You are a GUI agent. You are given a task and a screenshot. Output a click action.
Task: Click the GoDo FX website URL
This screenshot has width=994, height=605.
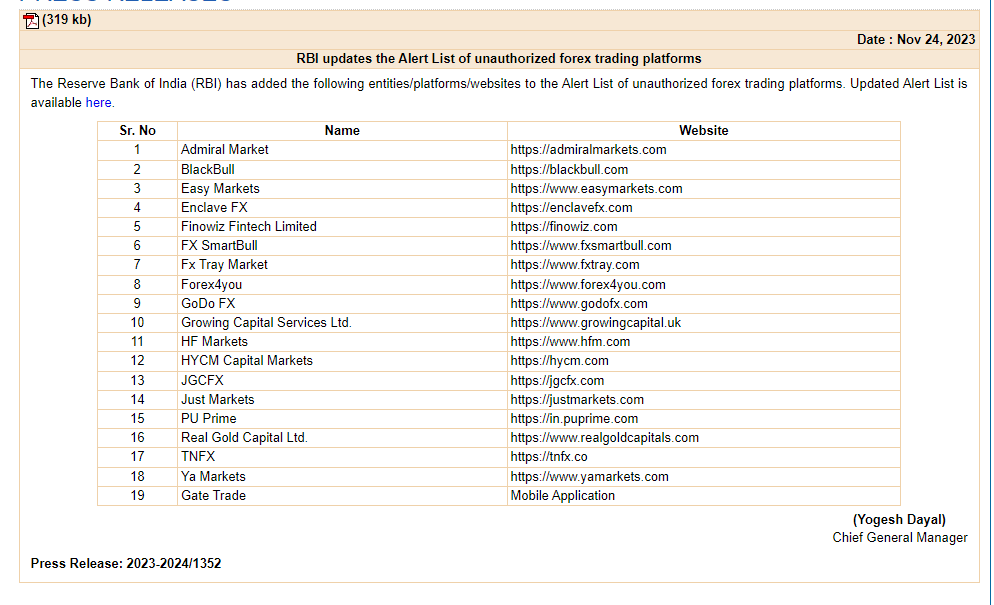coord(581,303)
